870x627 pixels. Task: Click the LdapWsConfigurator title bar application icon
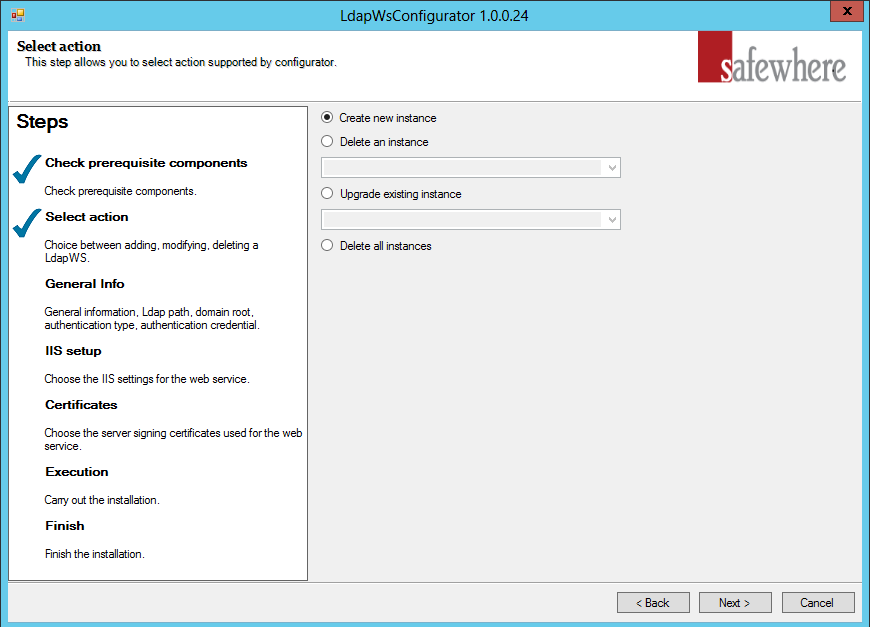click(x=16, y=11)
